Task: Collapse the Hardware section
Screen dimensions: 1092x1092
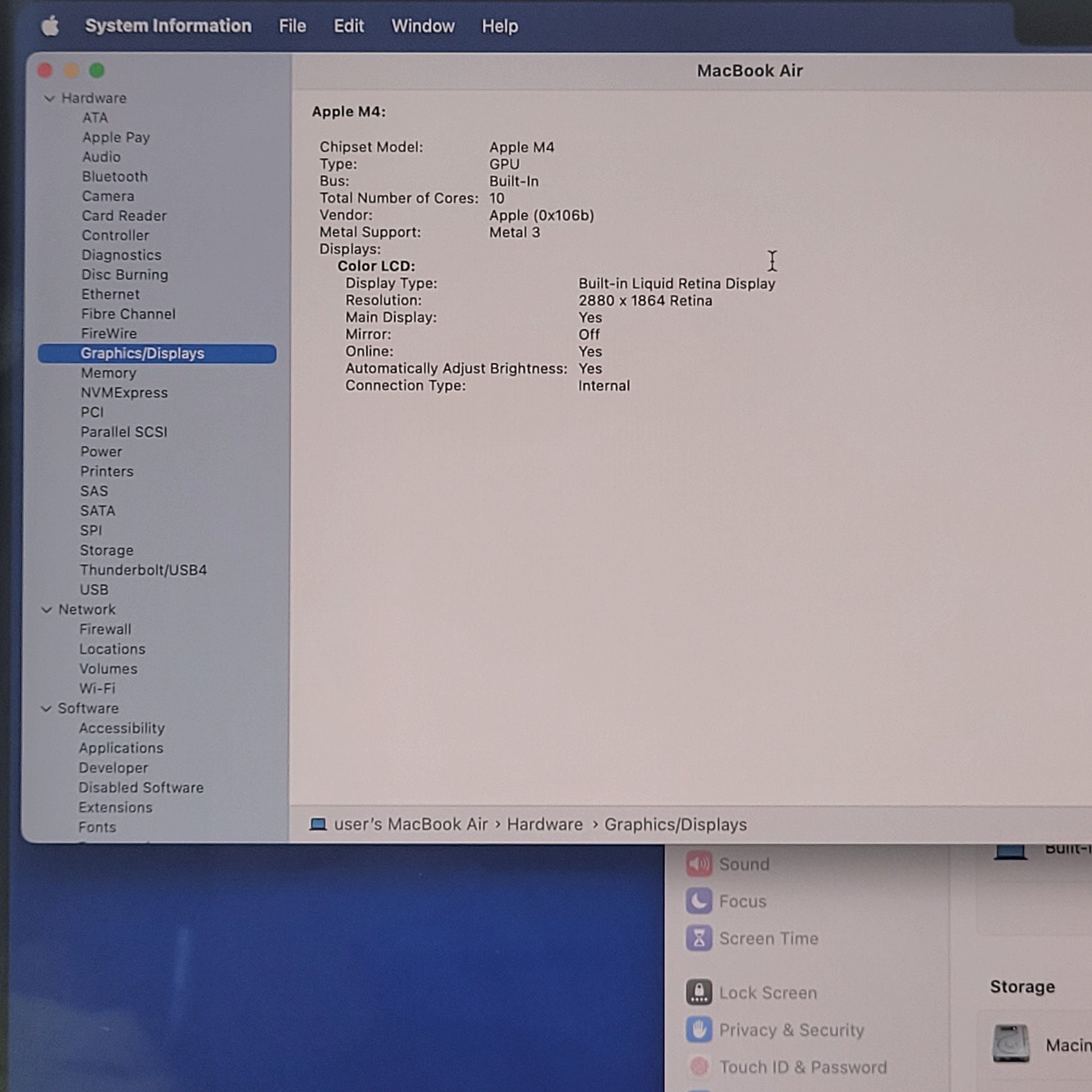Action: coord(49,98)
